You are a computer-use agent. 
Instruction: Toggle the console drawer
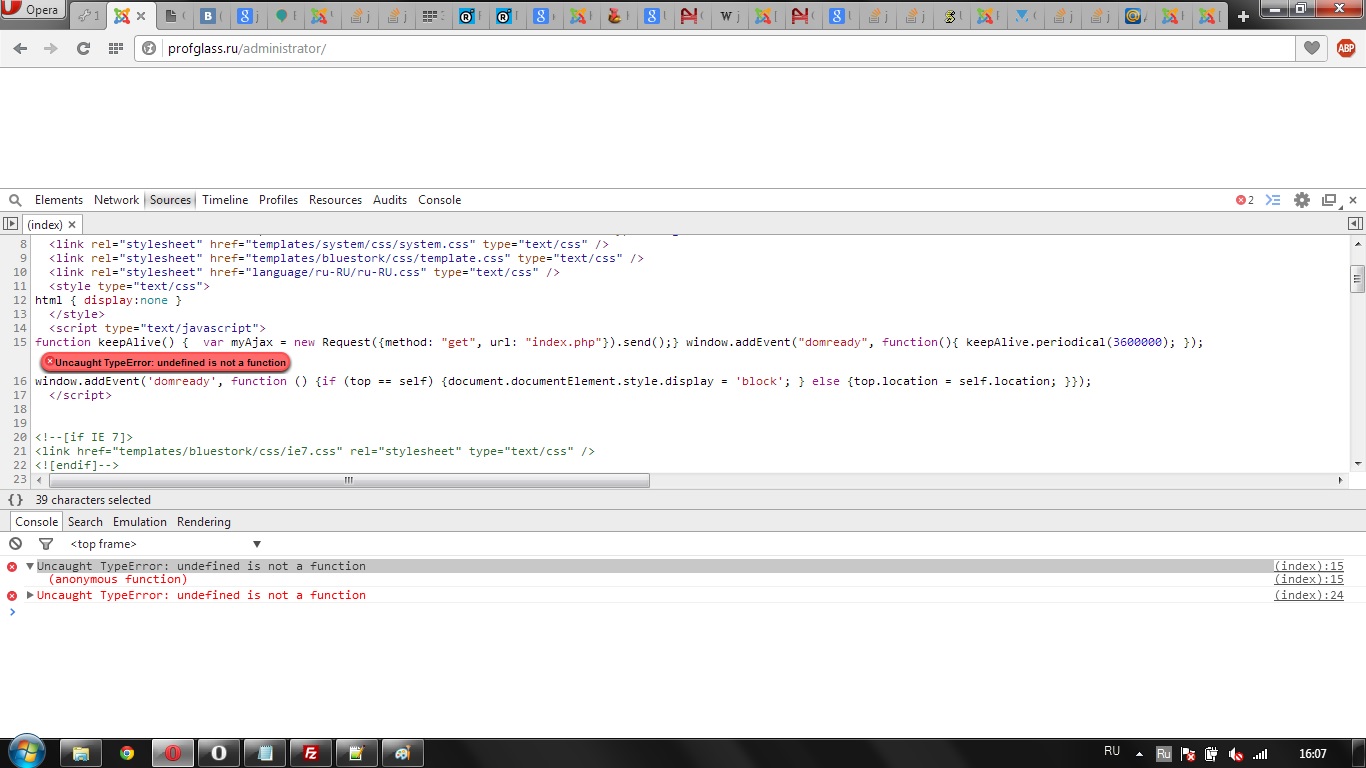click(1273, 200)
